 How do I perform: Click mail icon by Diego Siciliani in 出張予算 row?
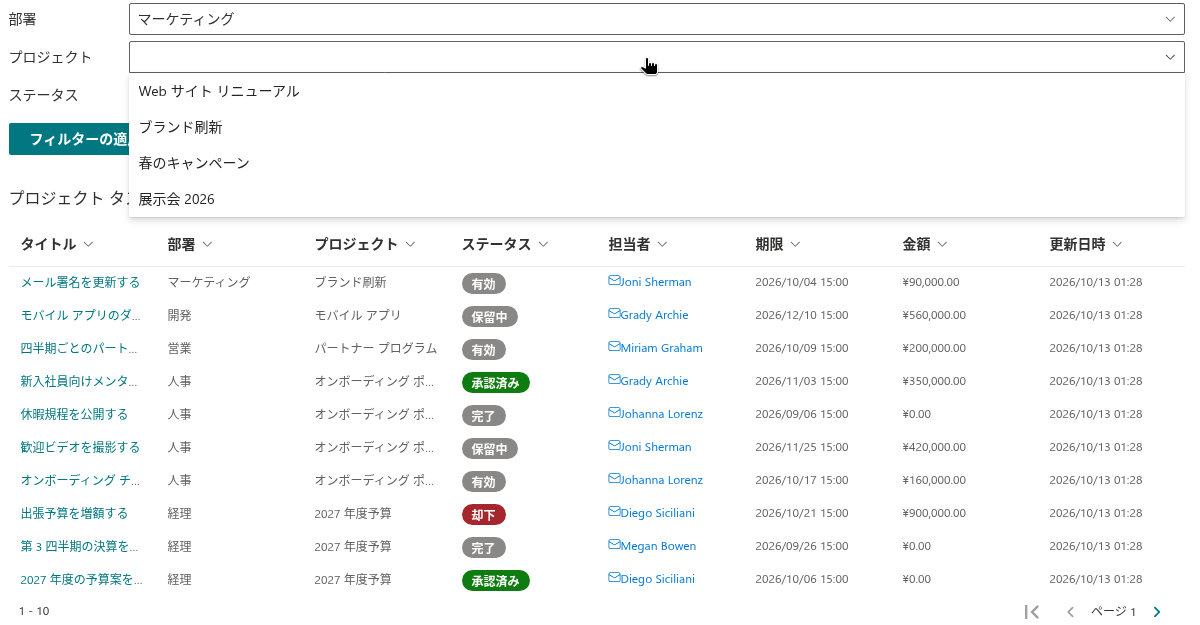point(614,512)
